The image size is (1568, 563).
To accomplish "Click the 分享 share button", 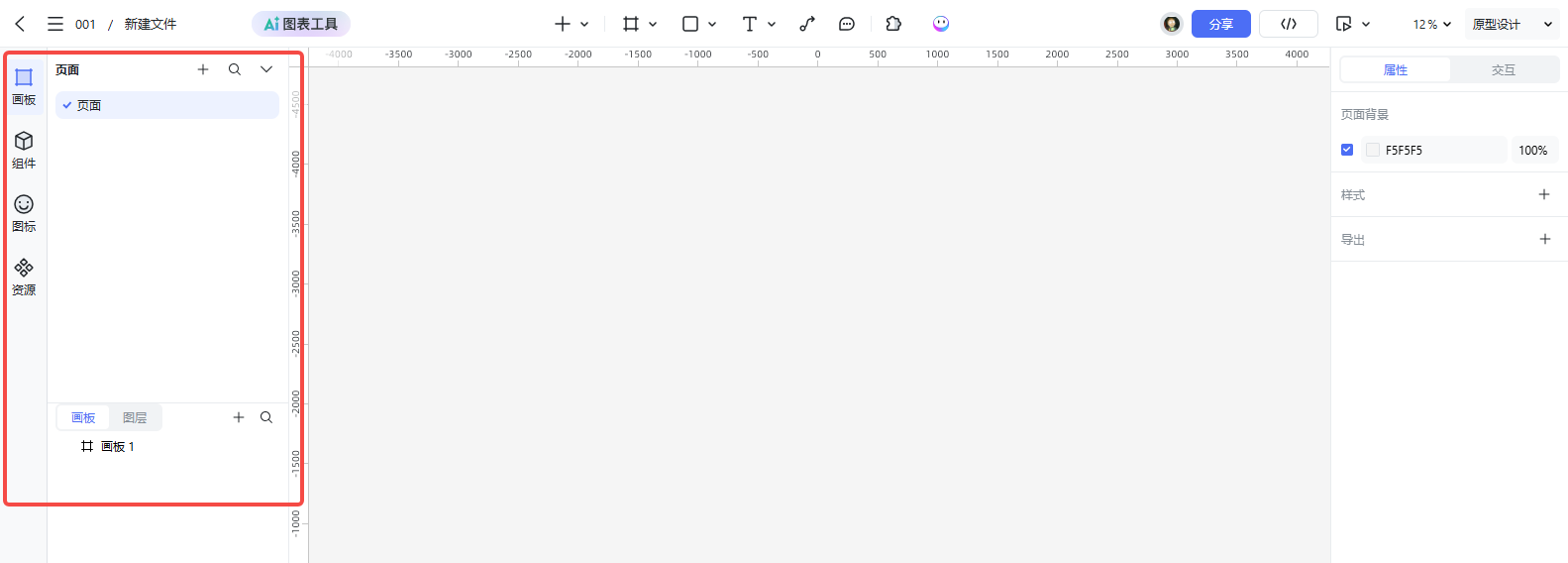I will (x=1221, y=24).
